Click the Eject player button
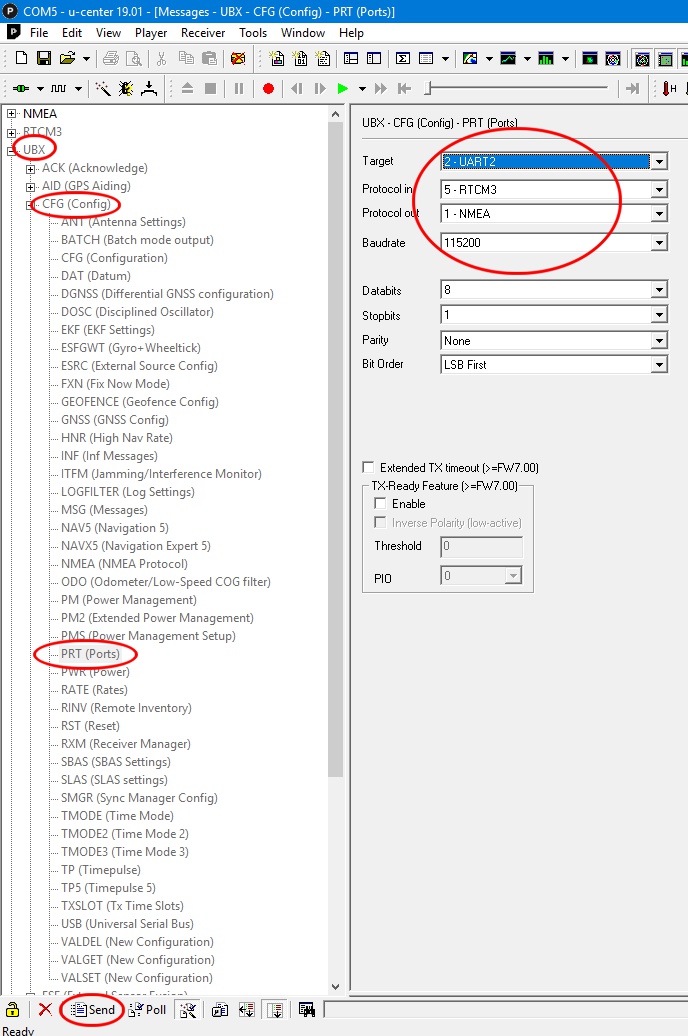The width and height of the screenshot is (688, 1036). coord(188,89)
